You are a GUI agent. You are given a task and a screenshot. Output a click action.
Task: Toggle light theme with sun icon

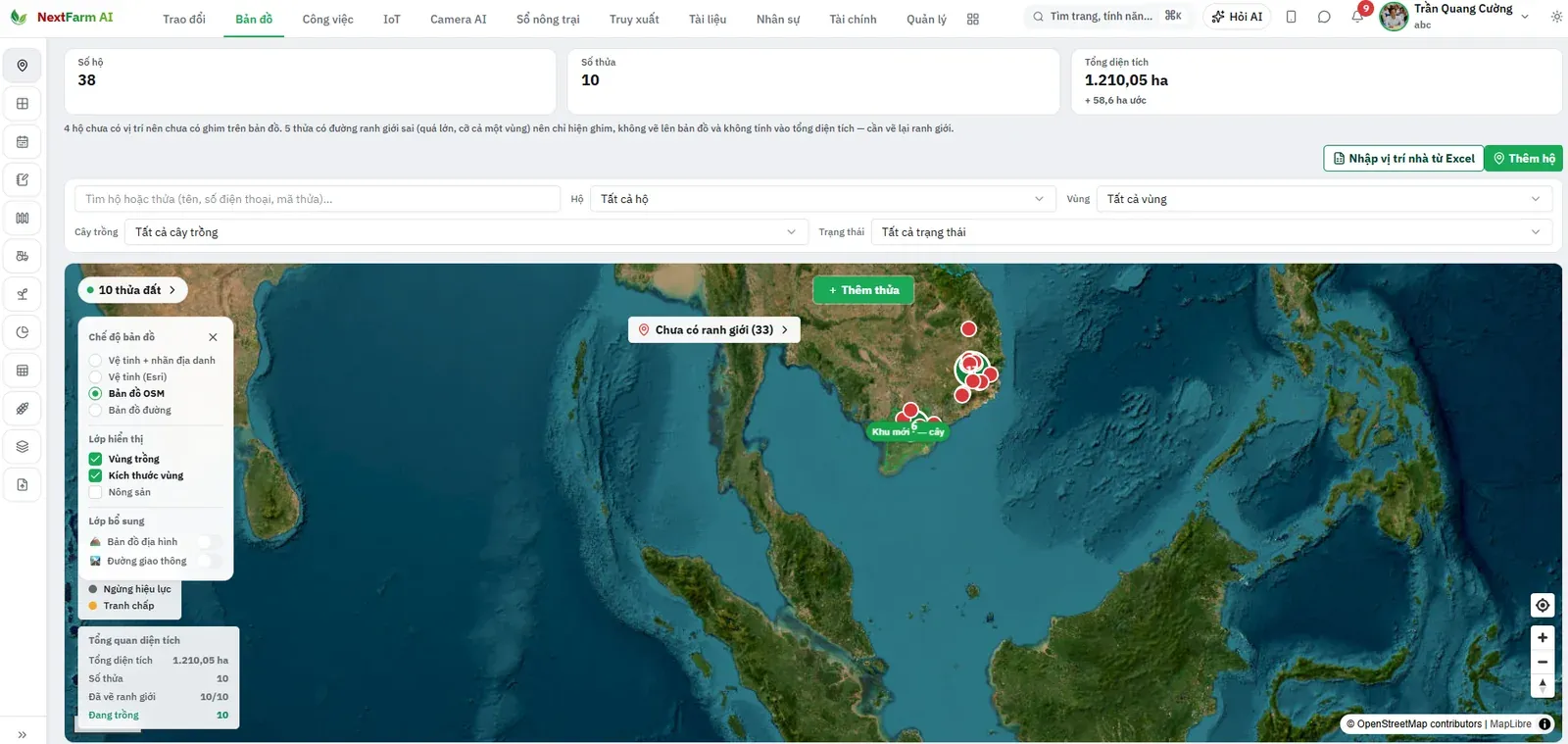pyautogui.click(x=1556, y=17)
